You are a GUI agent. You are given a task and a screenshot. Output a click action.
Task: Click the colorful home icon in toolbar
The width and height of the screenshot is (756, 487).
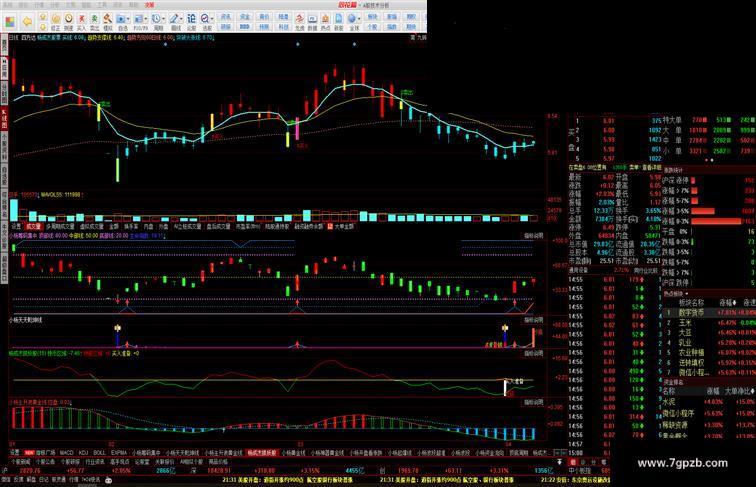click(10, 21)
